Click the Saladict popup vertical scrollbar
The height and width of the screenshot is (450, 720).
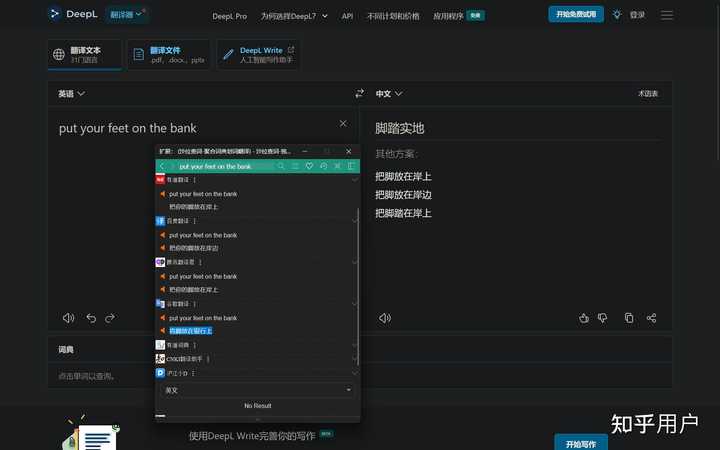(358, 287)
